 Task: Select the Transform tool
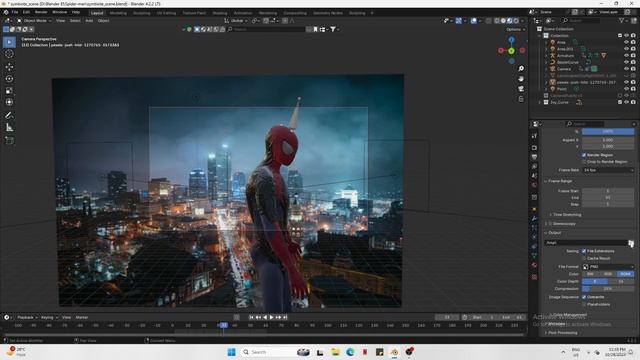pos(9,102)
